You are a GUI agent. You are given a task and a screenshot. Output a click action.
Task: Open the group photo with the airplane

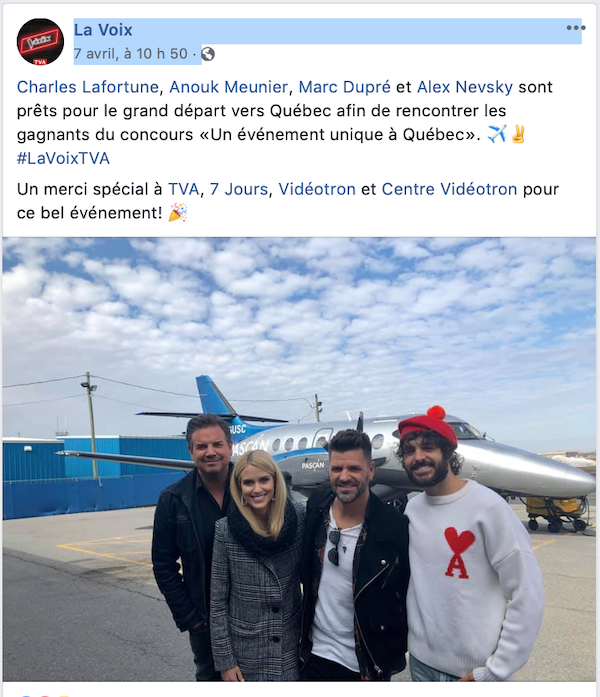coord(299,459)
